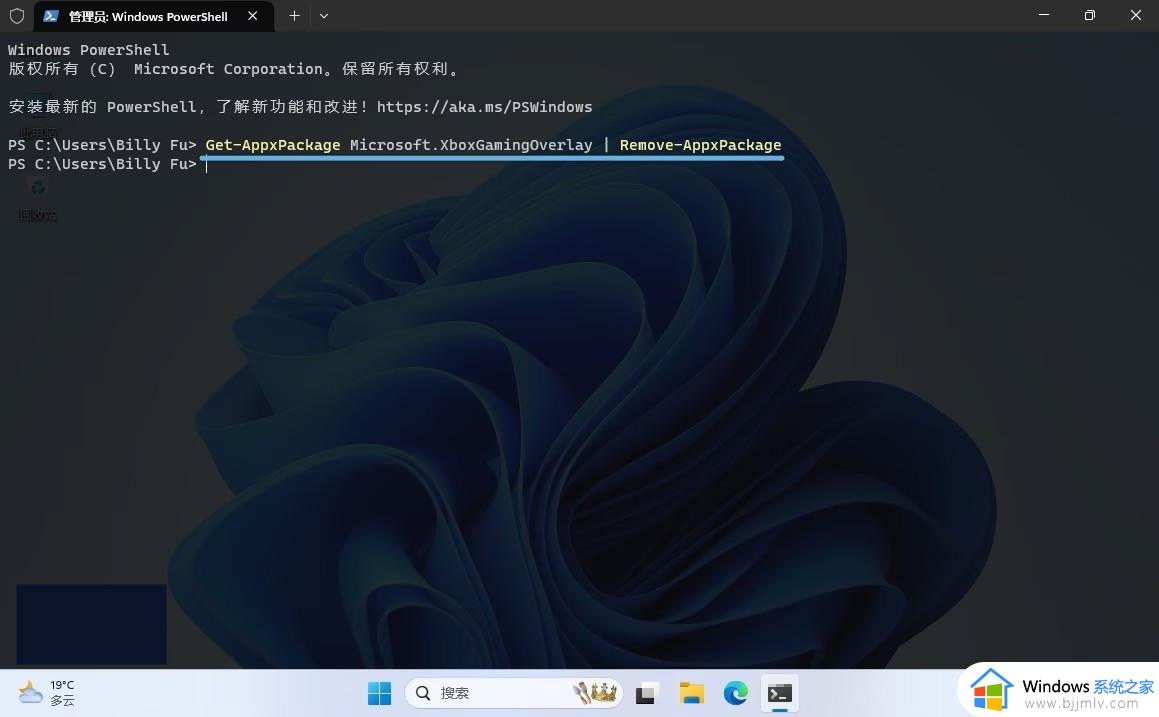Select the 管理员: Windows PowerShell tab

pyautogui.click(x=154, y=16)
